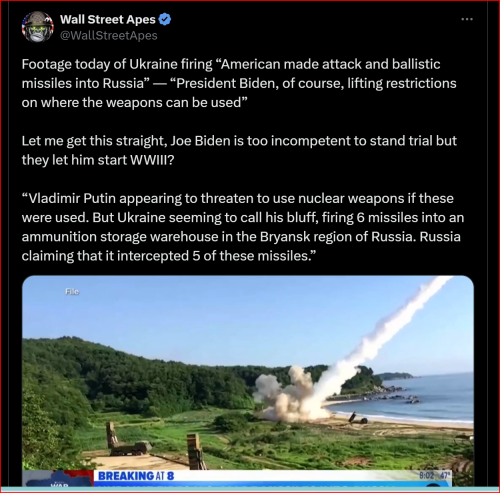Viewport: 500px width, 493px height.
Task: Click the 'Vladimir Putin appearing to threaten' quote paragraph
Action: (x=243, y=227)
